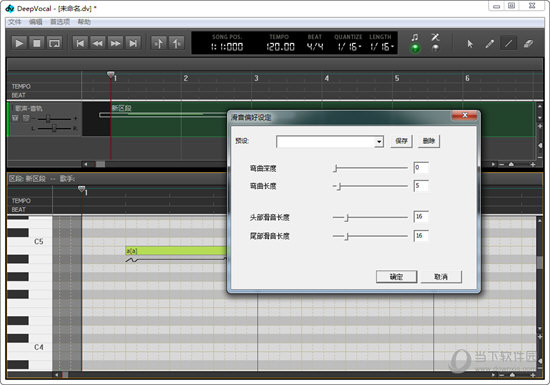Viewport: 550px width, 385px height.
Task: Open the 首选项 menu
Action: click(60, 22)
